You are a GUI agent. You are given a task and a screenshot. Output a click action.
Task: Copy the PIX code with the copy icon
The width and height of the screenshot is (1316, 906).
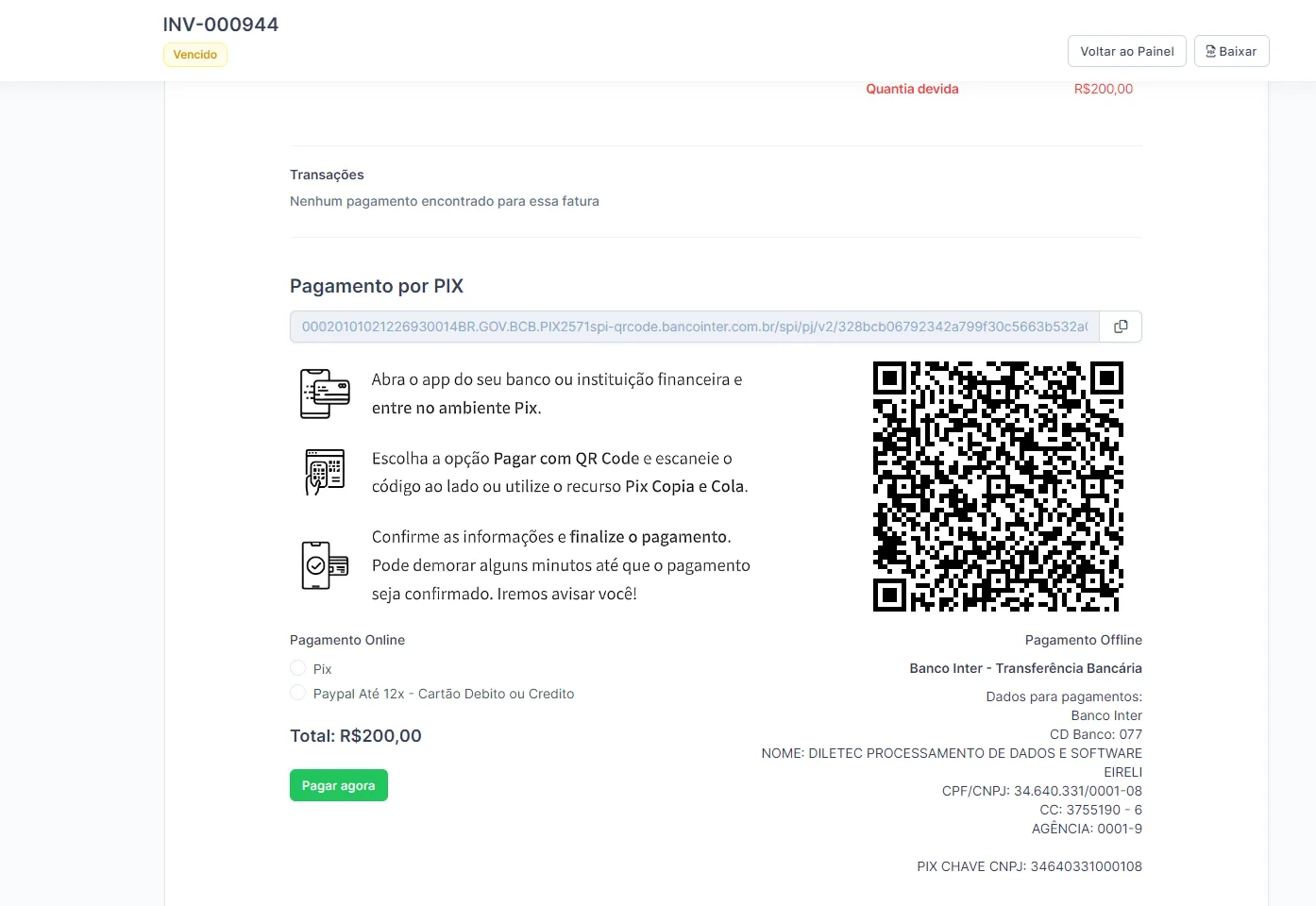(x=1121, y=327)
